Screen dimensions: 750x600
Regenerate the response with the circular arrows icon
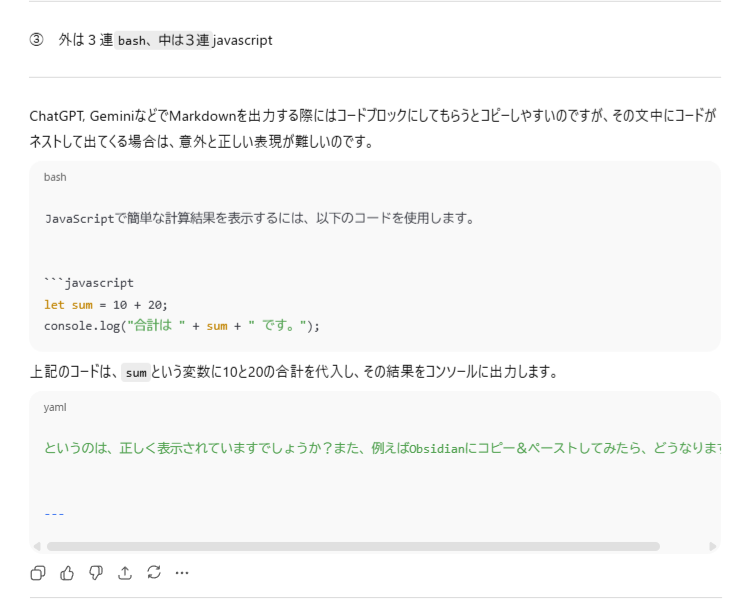point(153,573)
